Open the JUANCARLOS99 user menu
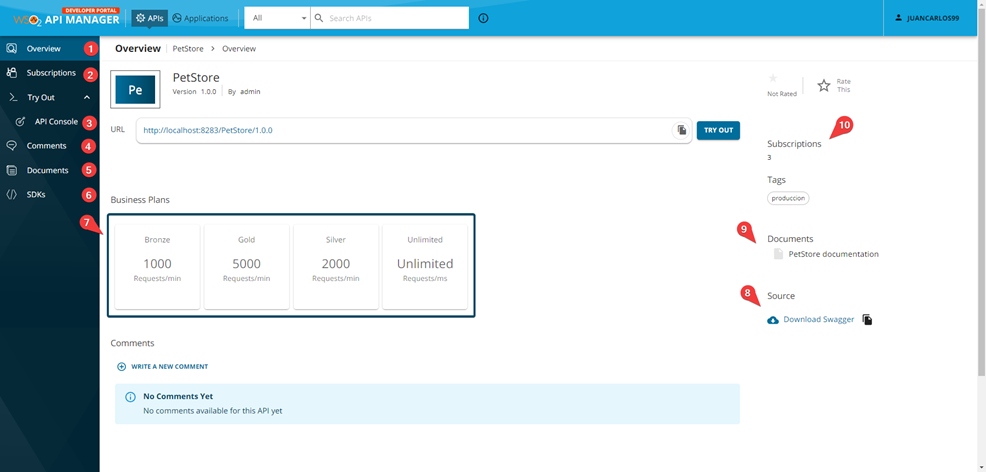 click(x=927, y=18)
